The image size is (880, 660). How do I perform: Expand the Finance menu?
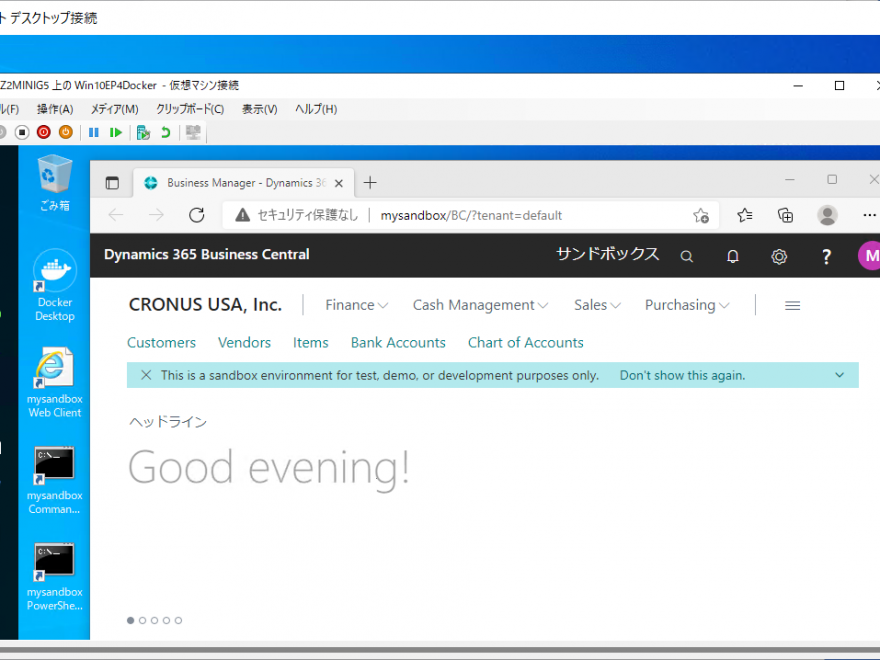tap(356, 305)
